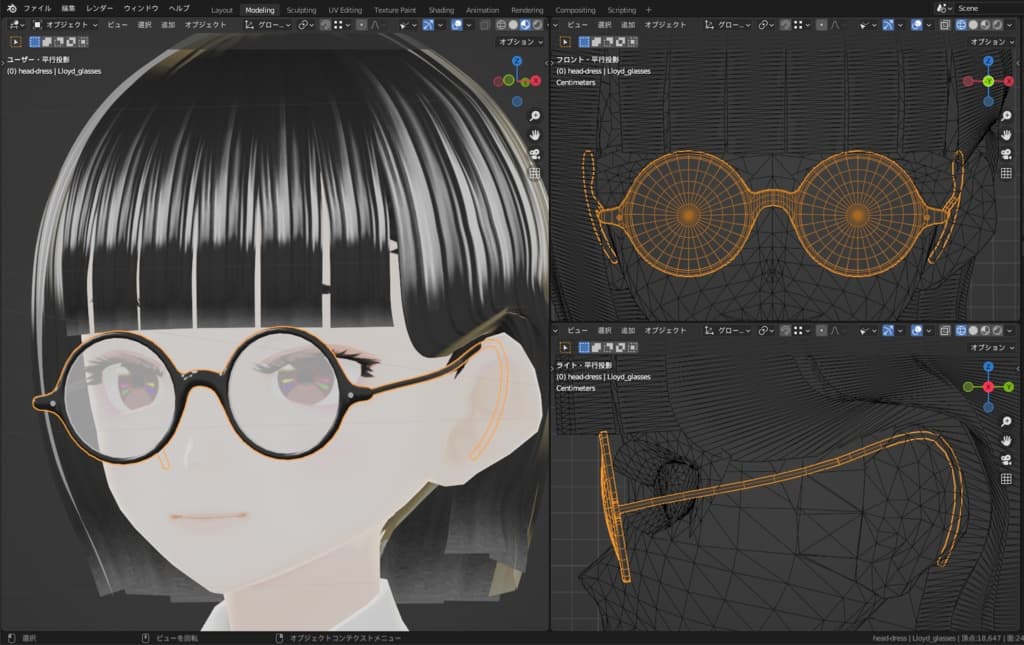
Task: Click the Blender logo icon in the menu bar
Action: tap(10, 8)
